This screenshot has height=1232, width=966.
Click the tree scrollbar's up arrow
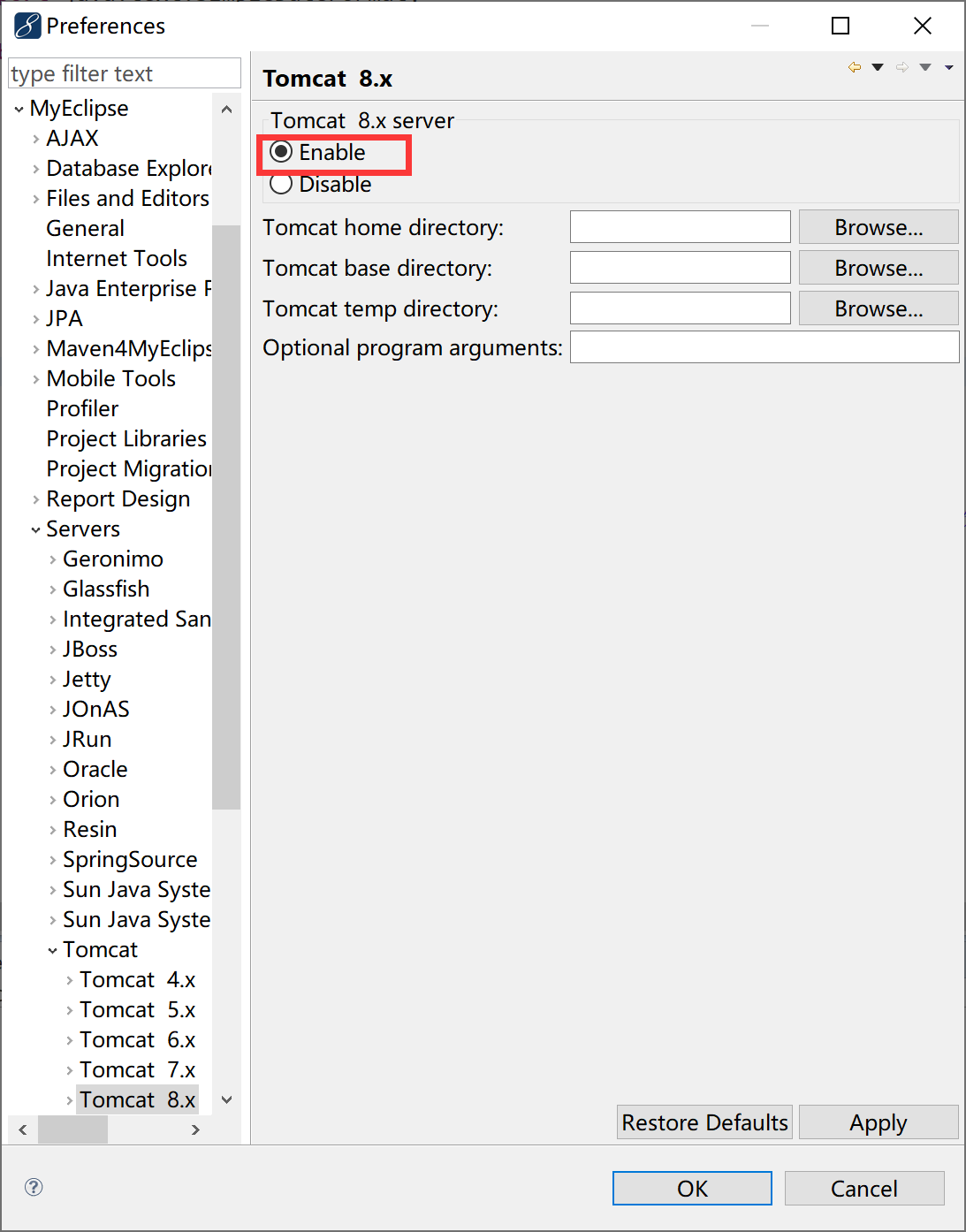click(226, 110)
